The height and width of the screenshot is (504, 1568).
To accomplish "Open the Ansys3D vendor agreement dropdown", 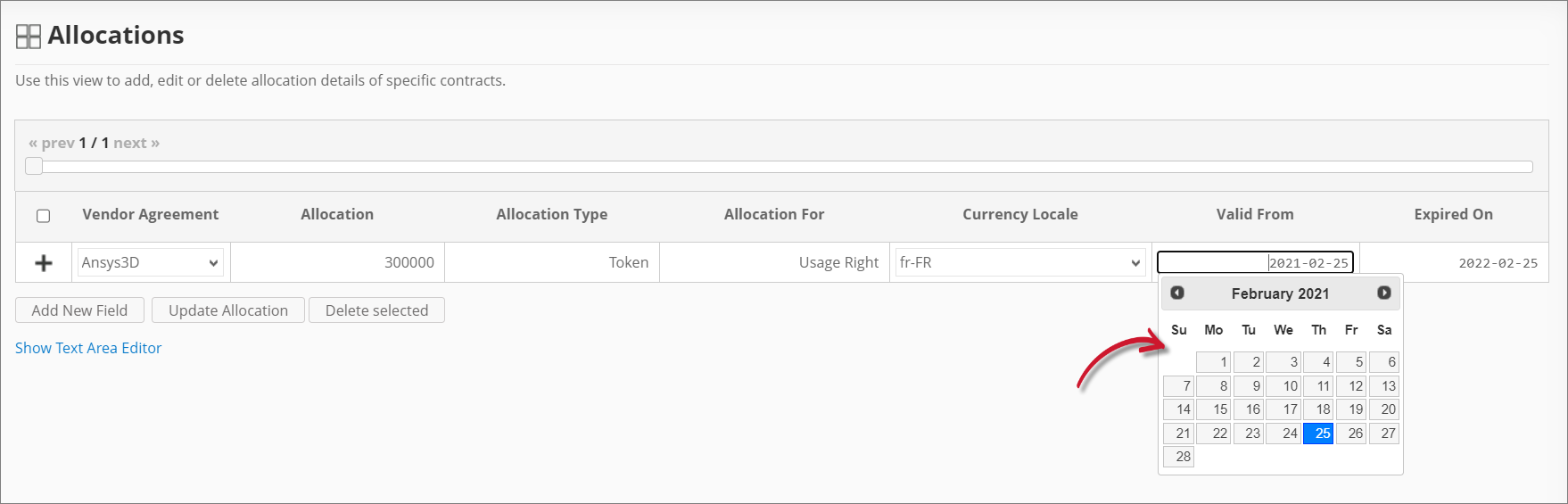I will (x=150, y=262).
